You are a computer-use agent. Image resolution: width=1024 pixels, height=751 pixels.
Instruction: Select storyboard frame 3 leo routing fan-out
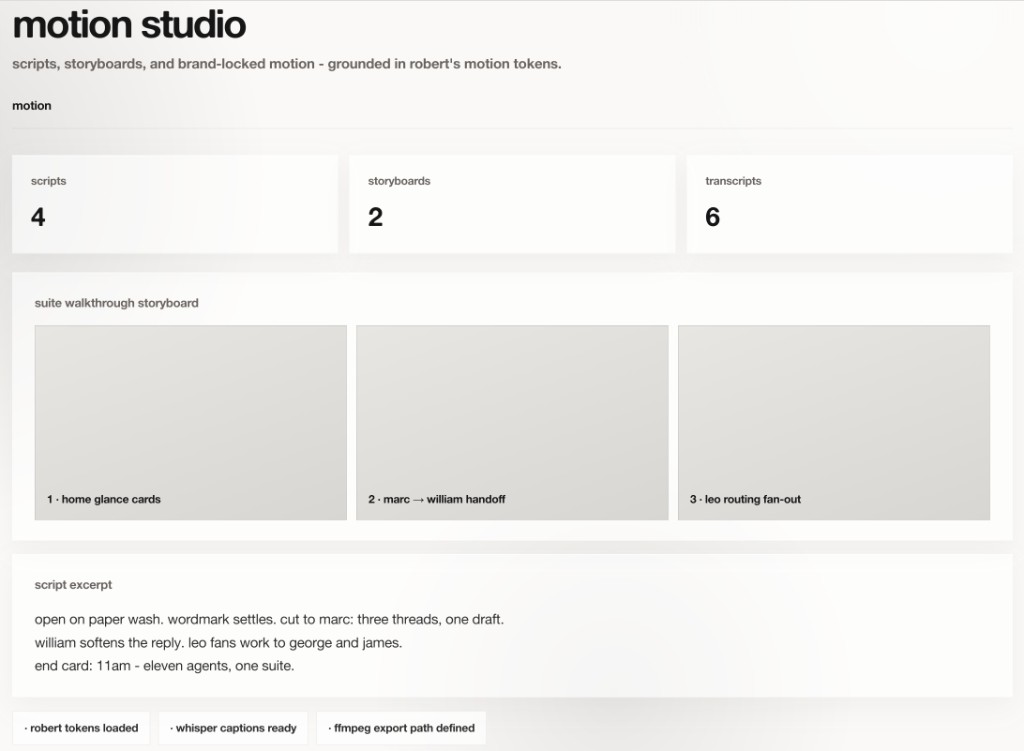coord(834,423)
